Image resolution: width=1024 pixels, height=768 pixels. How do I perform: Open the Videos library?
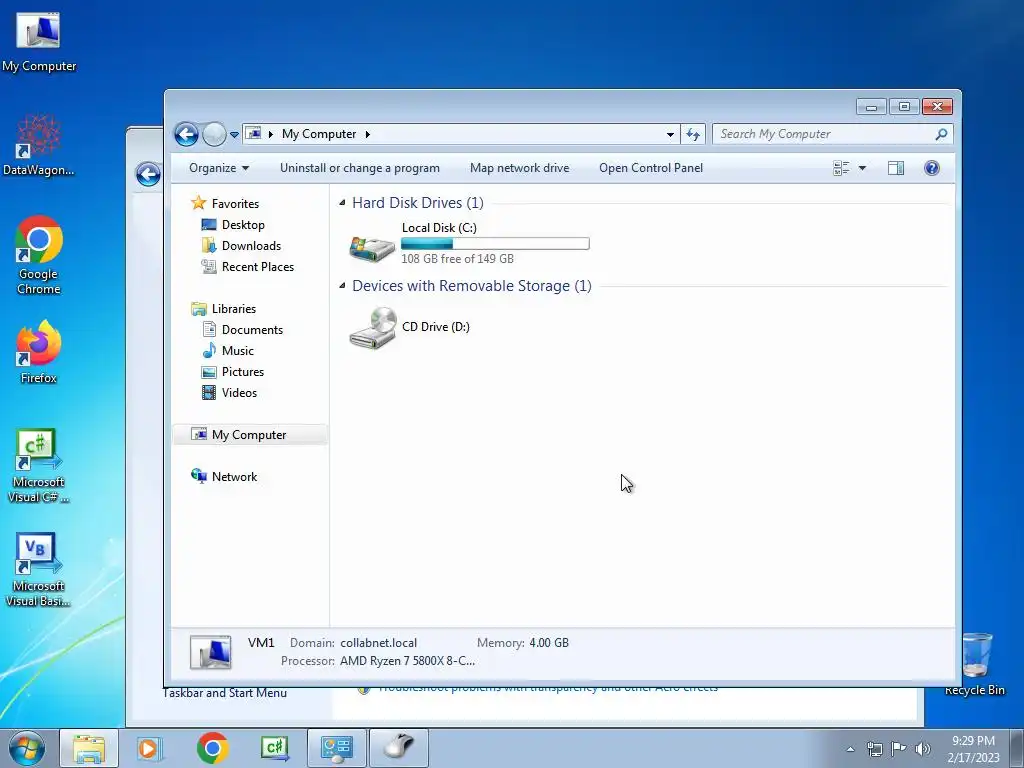[x=239, y=392]
